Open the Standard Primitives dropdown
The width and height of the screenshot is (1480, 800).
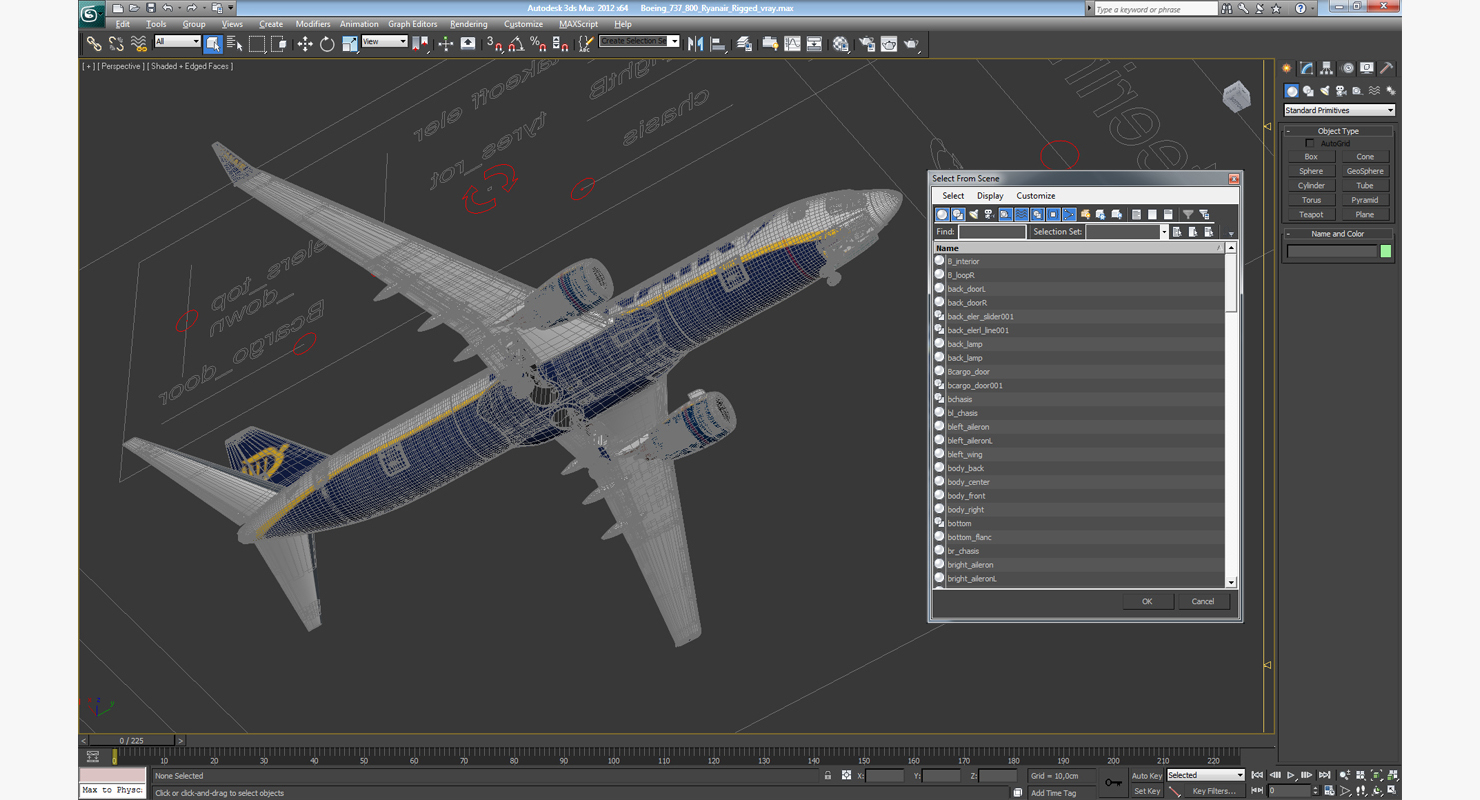(1339, 110)
